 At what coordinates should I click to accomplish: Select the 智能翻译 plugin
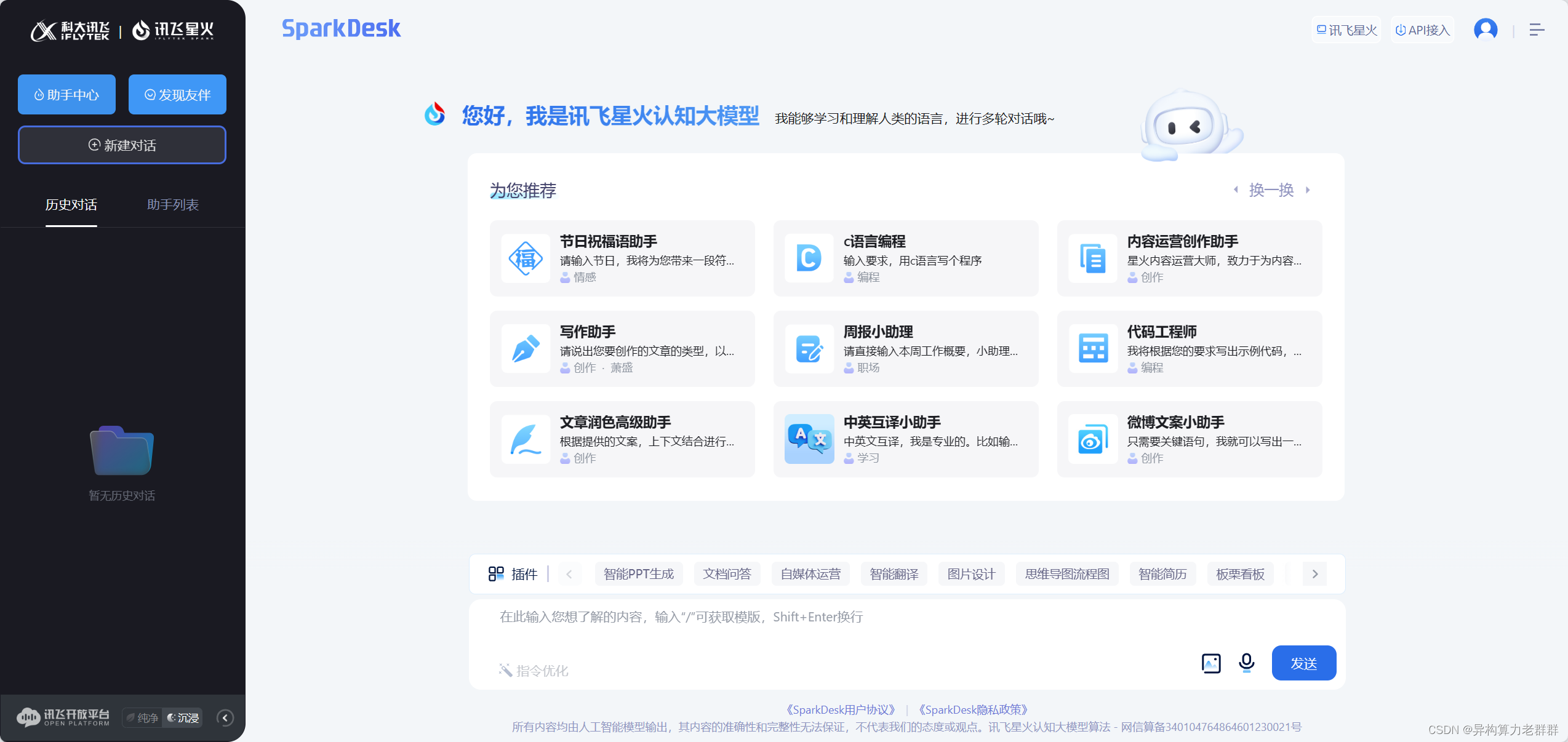click(894, 574)
